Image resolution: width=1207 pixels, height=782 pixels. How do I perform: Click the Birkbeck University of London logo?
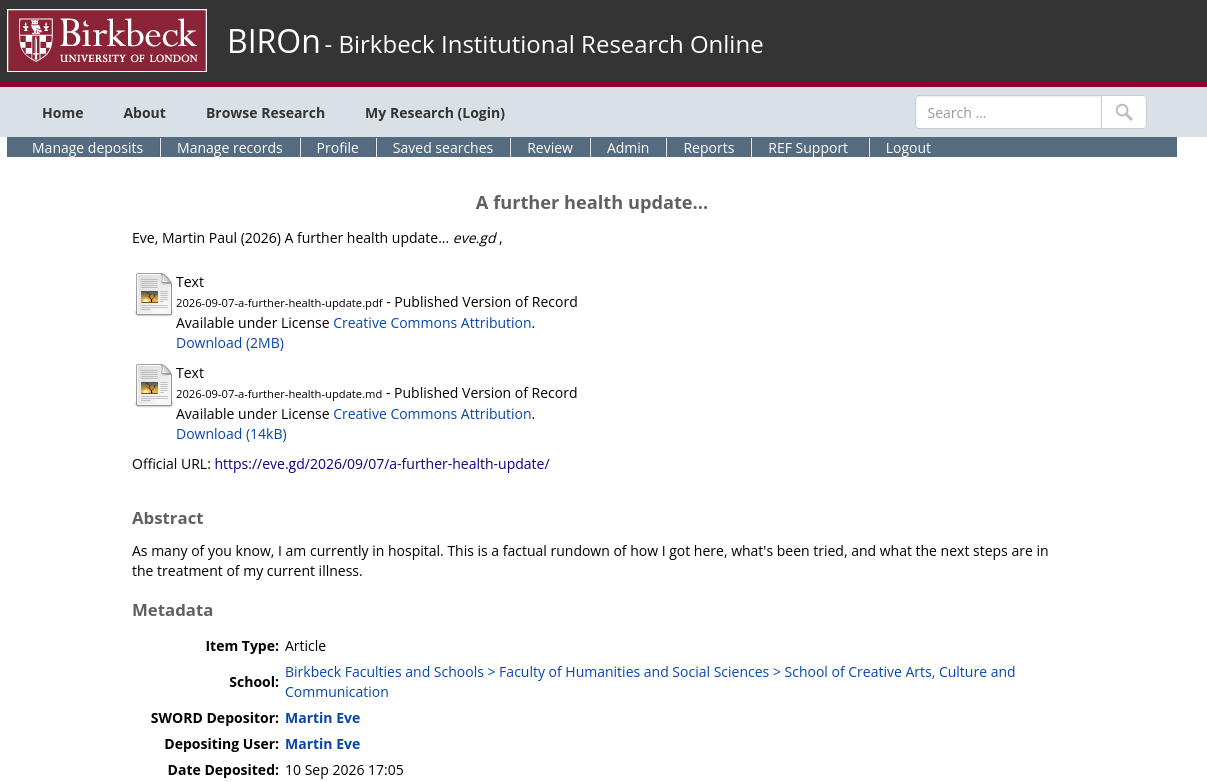[107, 41]
